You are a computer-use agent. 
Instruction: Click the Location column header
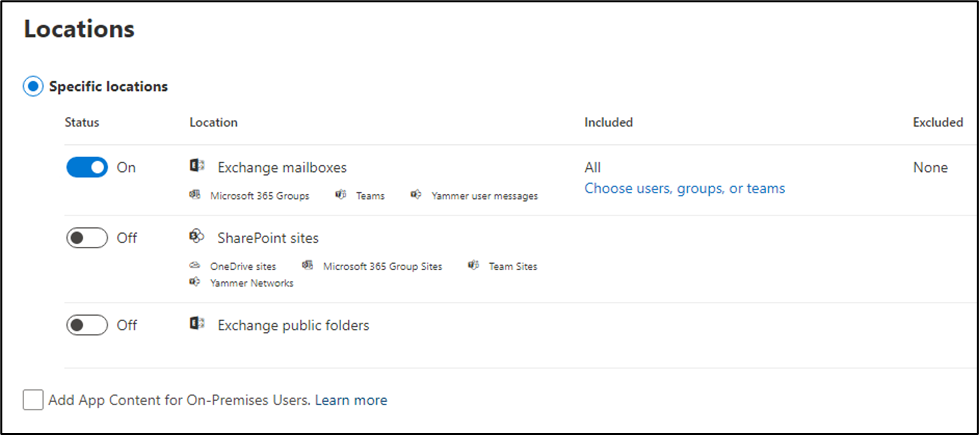point(214,122)
